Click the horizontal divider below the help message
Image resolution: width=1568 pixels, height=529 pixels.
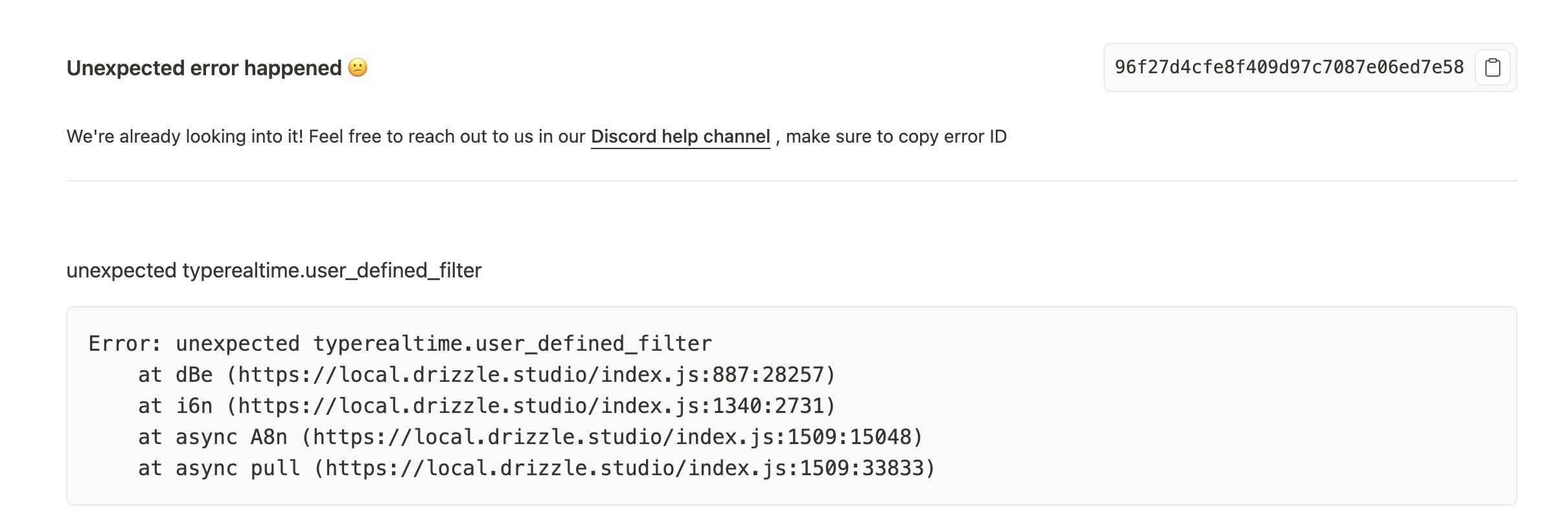[790, 181]
